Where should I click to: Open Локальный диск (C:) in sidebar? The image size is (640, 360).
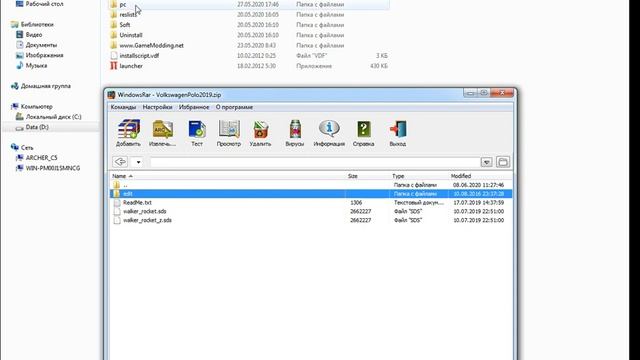53,117
